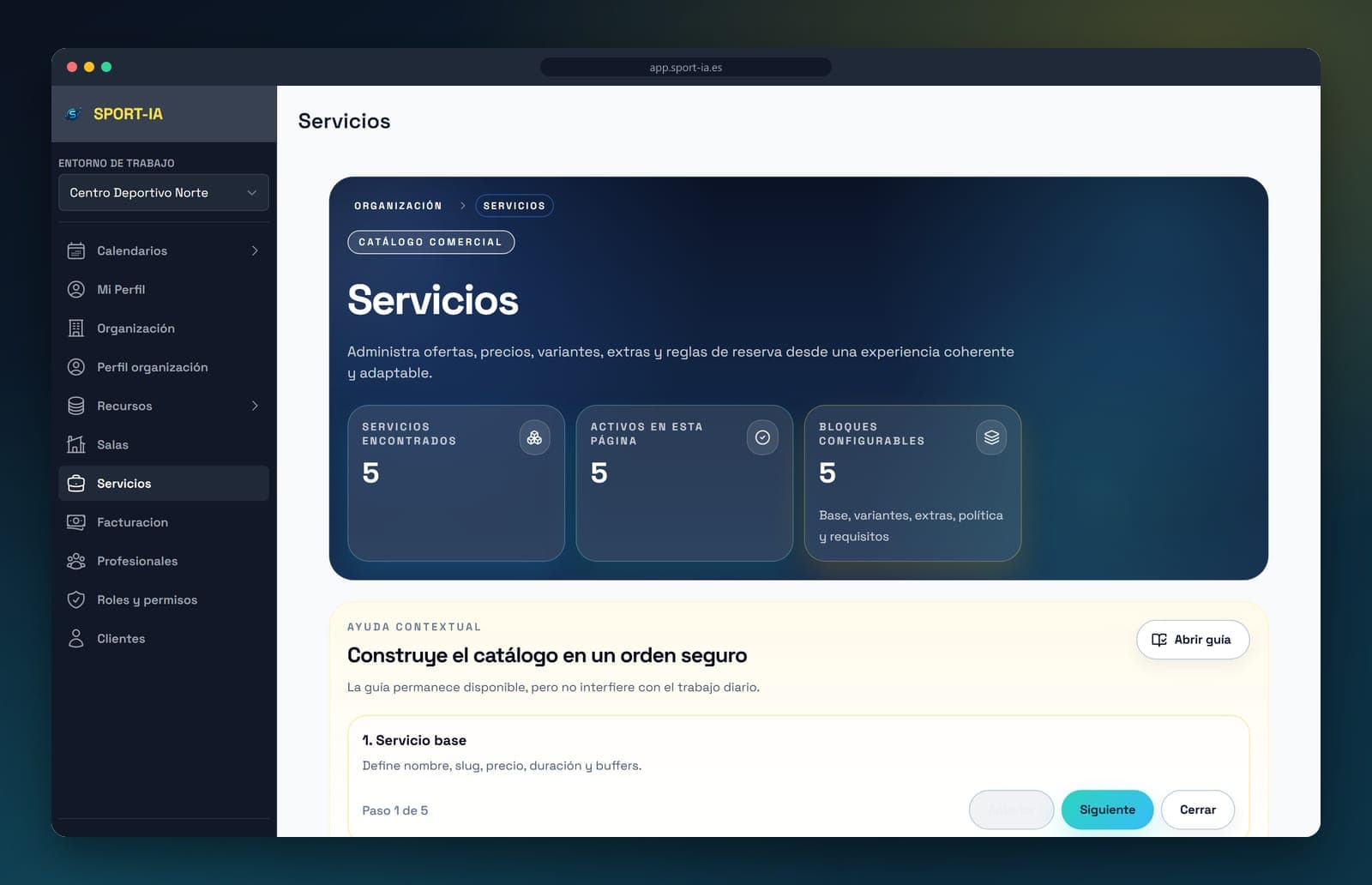Viewport: 1372px width, 885px height.
Task: Click the Organización building icon
Action: (76, 328)
